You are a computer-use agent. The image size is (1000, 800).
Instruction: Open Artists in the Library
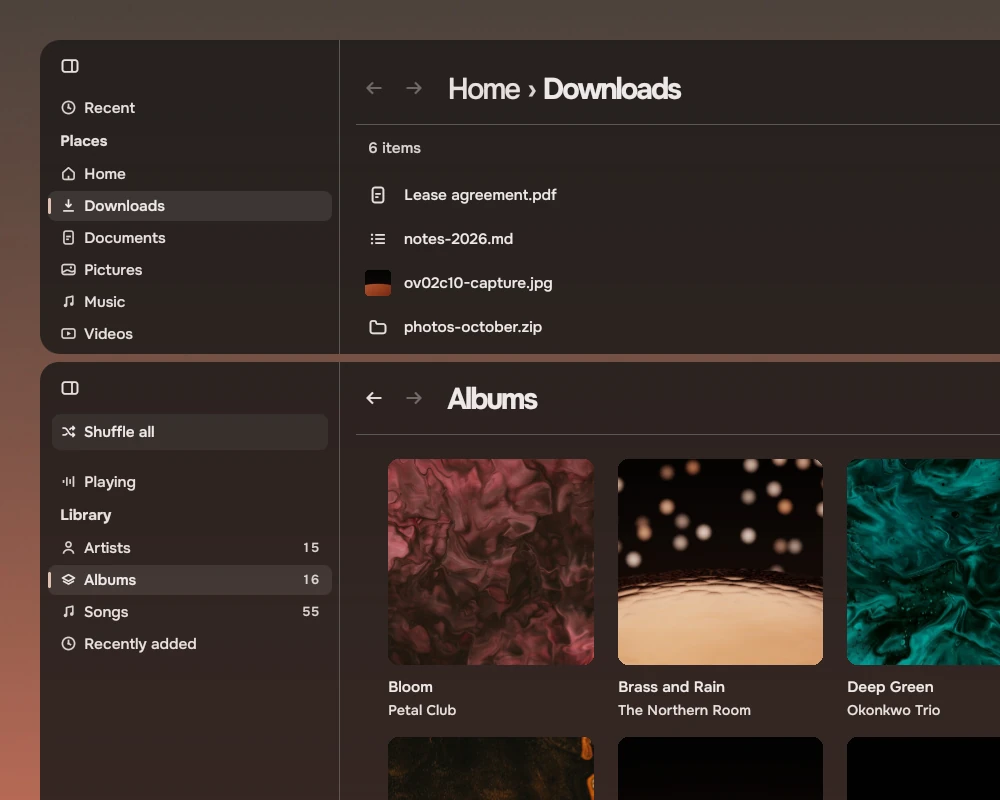pyautogui.click(x=189, y=547)
